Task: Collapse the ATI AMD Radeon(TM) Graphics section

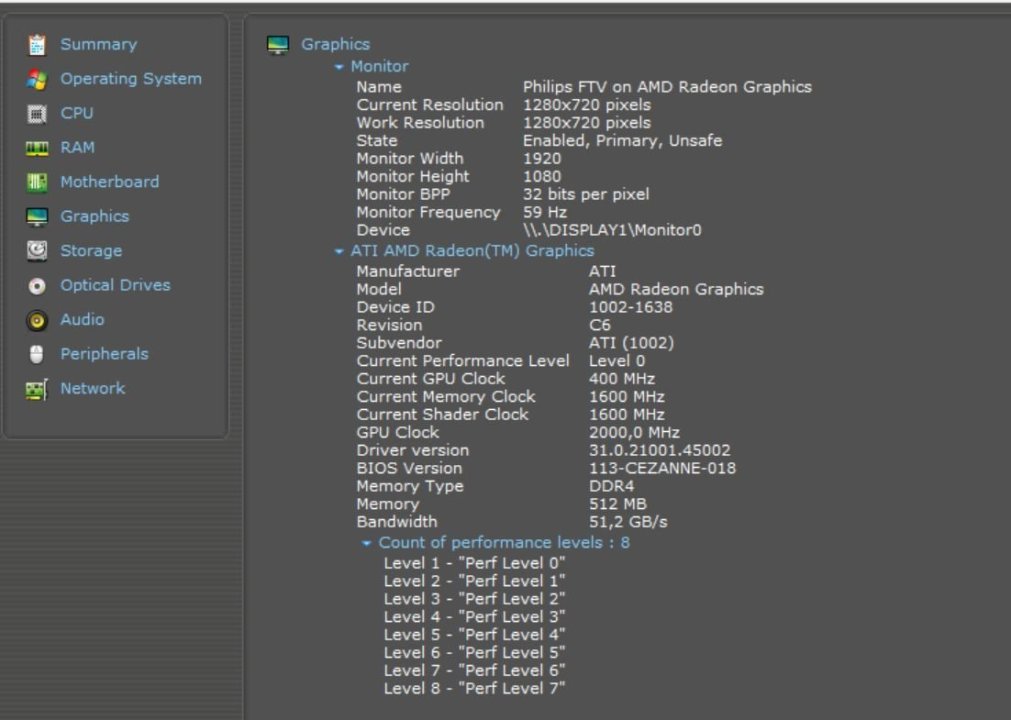Action: tap(340, 252)
